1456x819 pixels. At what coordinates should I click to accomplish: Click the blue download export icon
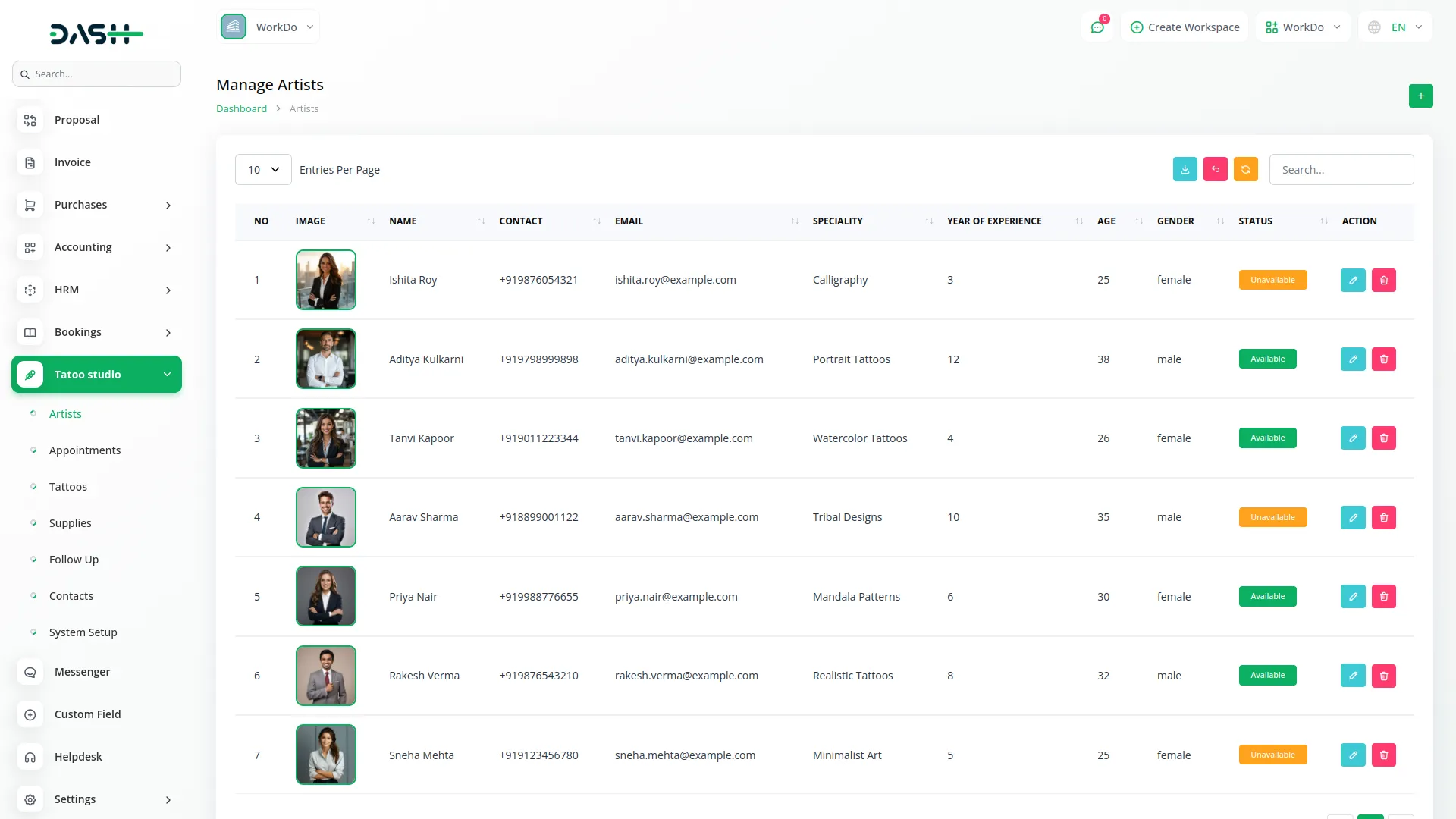[x=1185, y=170]
